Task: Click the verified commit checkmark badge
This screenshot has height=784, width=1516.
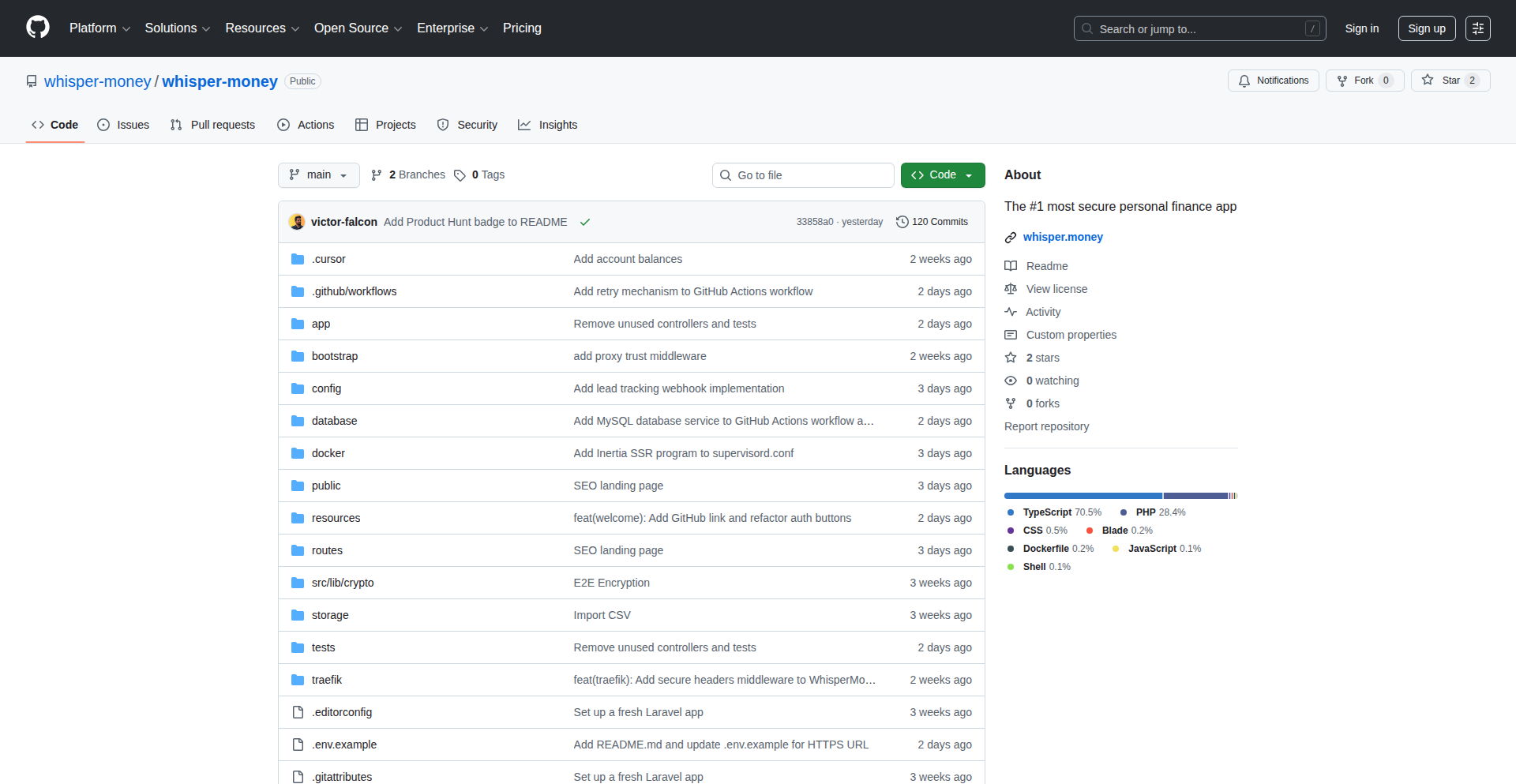Action: pyautogui.click(x=584, y=222)
